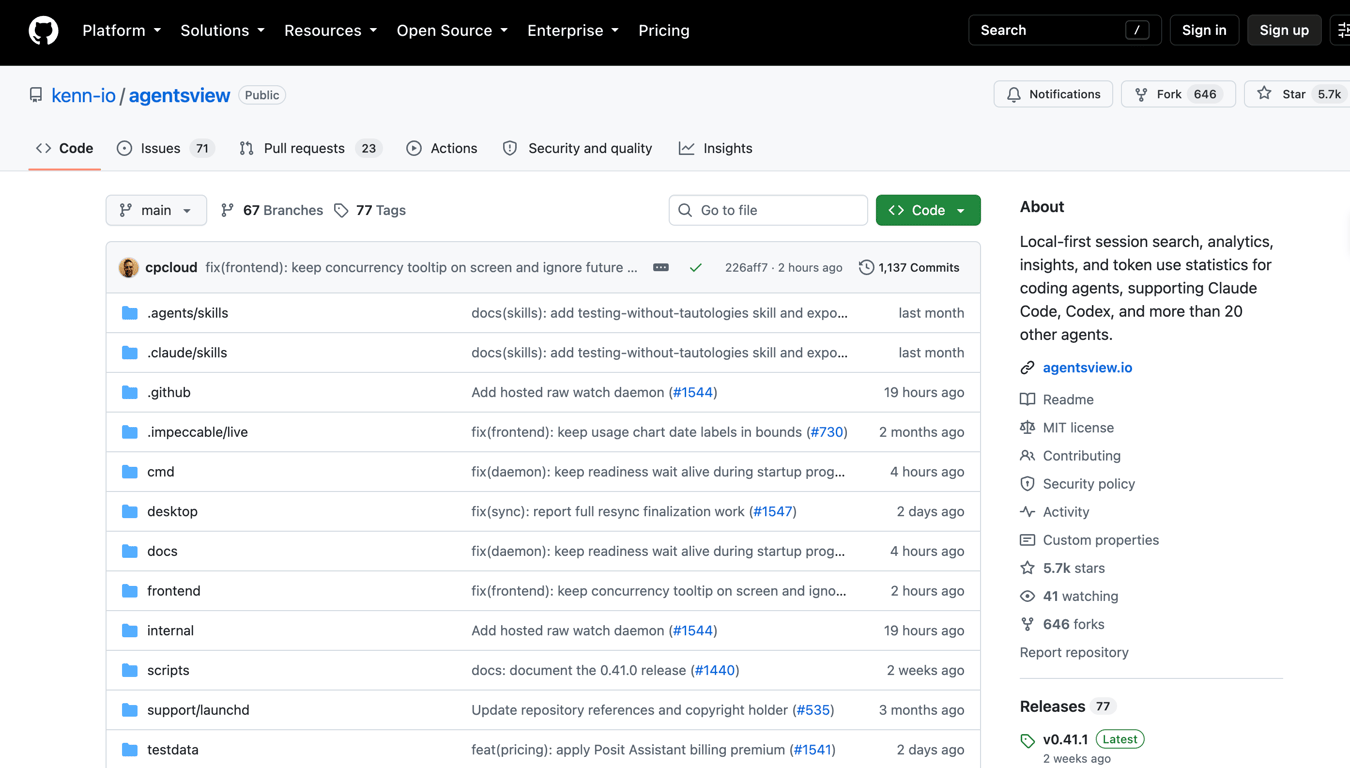Click the eye icon beside 41 watching
1350x768 pixels.
click(1027, 596)
